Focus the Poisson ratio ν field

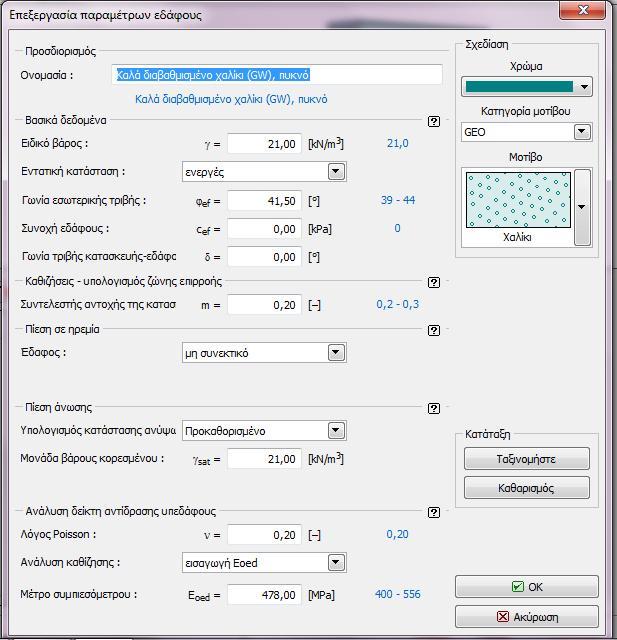[x=264, y=535]
